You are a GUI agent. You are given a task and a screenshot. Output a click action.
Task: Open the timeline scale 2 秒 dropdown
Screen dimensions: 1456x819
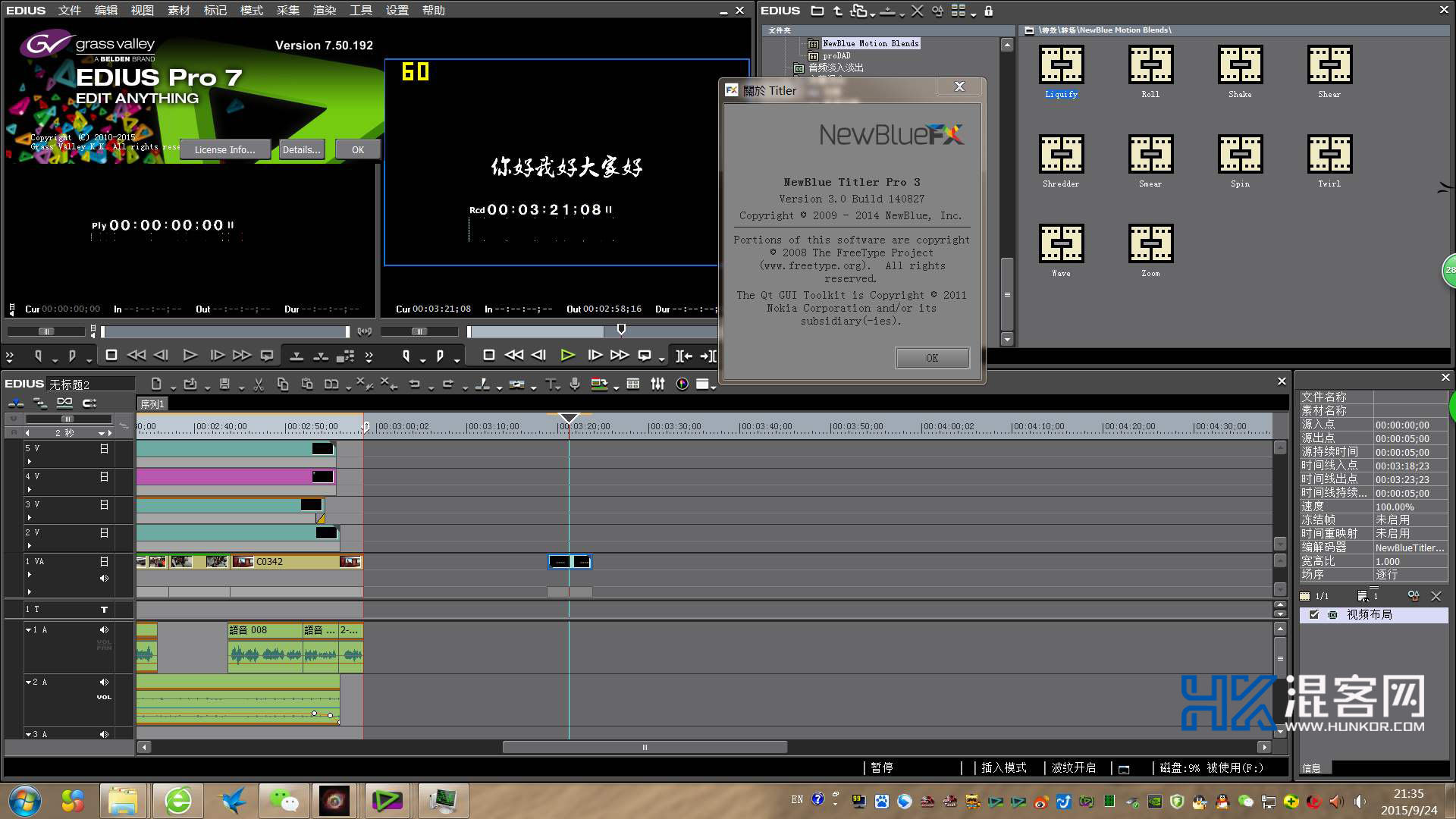click(101, 433)
